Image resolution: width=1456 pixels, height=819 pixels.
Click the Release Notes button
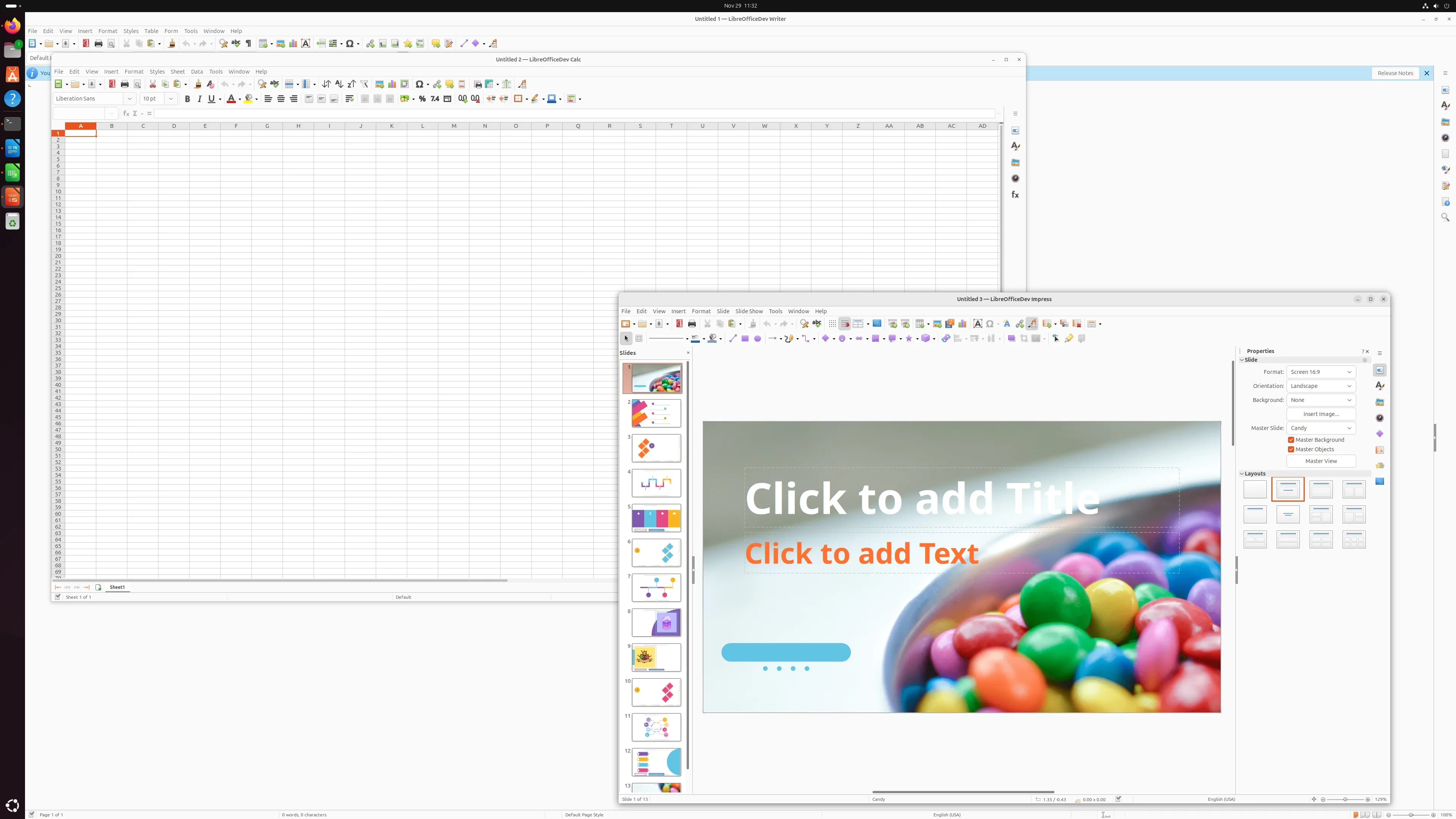1395,73
